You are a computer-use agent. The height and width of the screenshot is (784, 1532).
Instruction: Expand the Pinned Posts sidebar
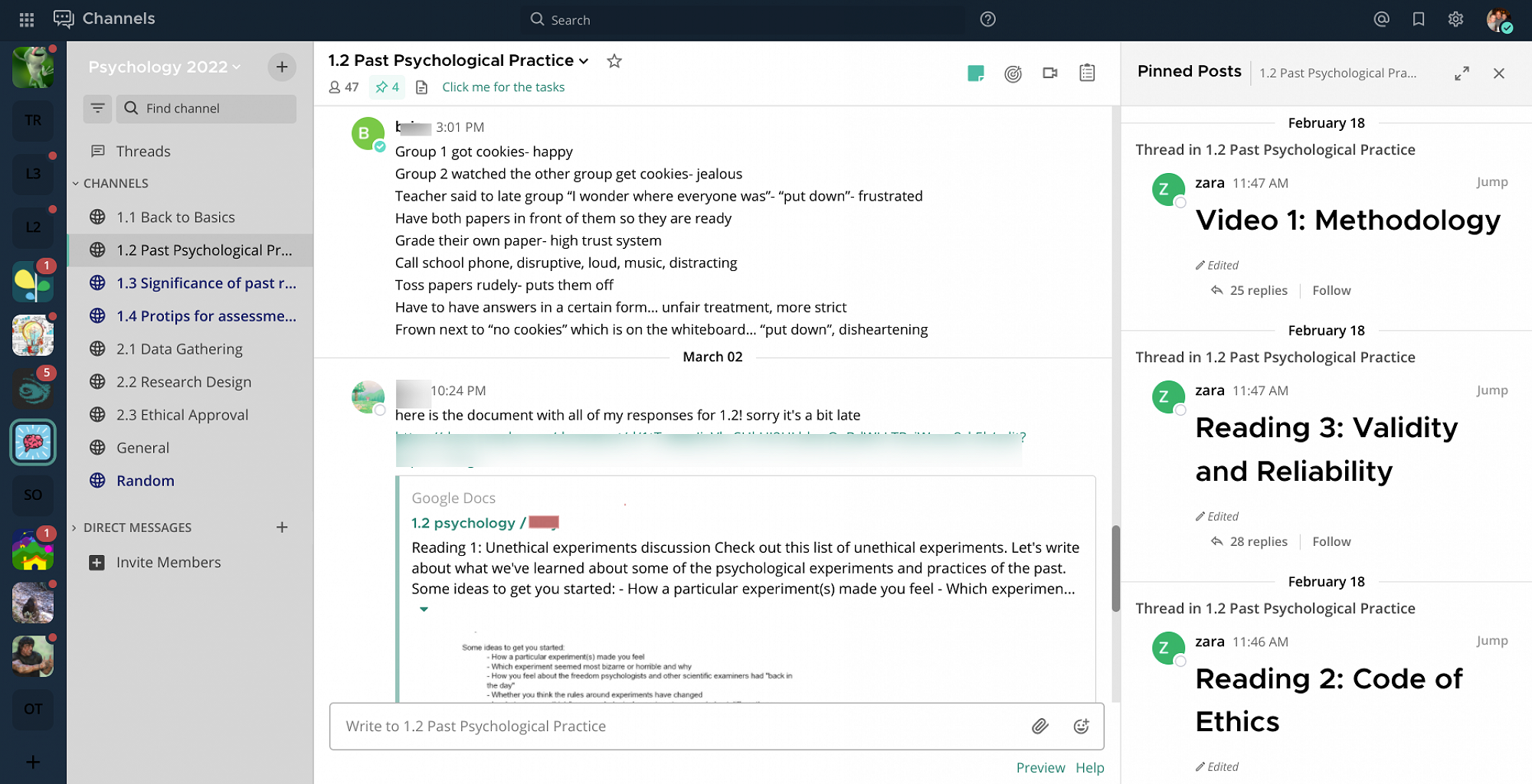pos(1462,73)
